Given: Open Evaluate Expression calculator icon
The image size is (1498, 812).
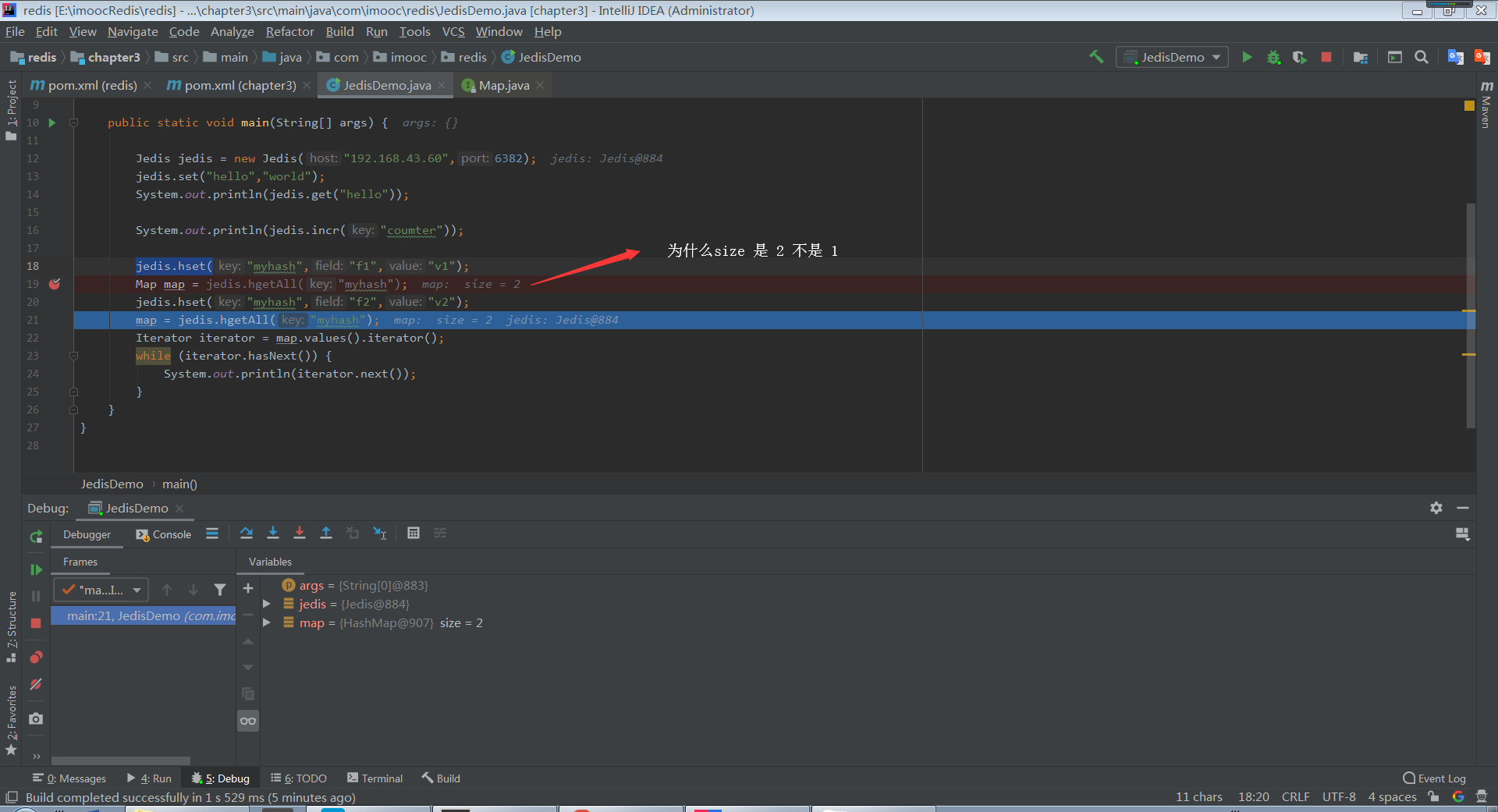Looking at the screenshot, I should coord(414,533).
